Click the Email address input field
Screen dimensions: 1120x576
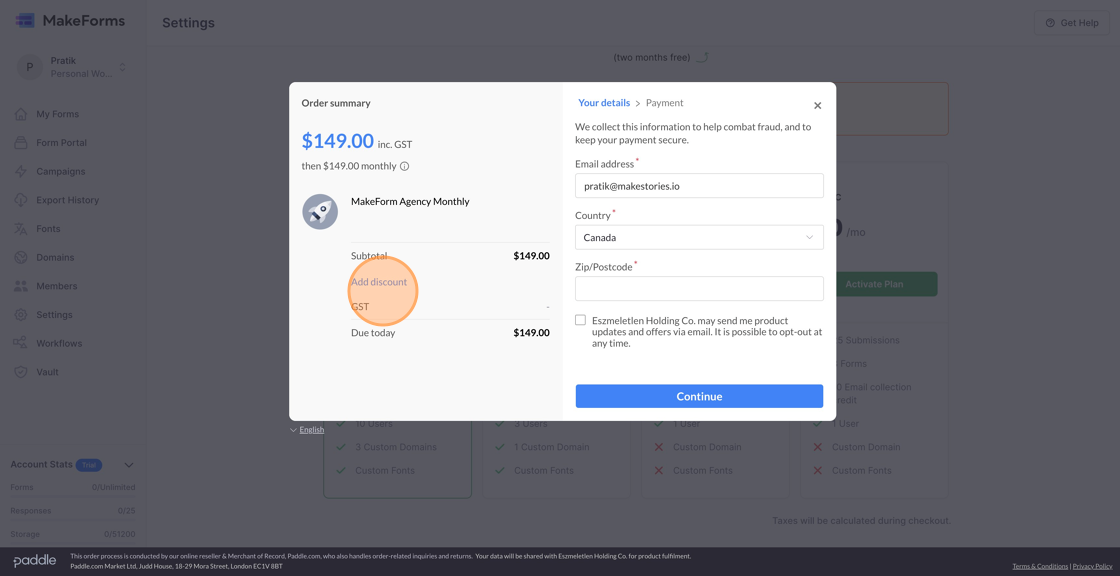(698, 185)
